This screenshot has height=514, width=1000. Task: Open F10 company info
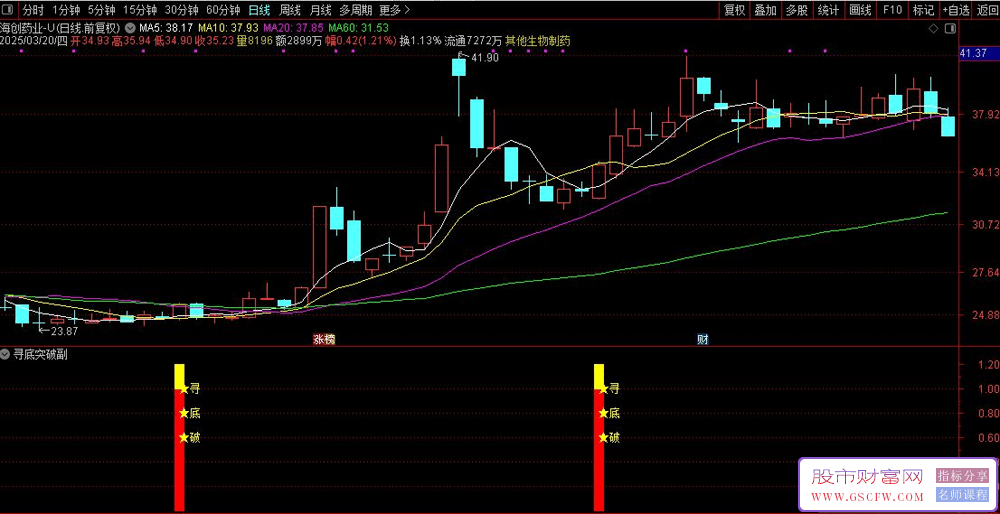pos(892,10)
